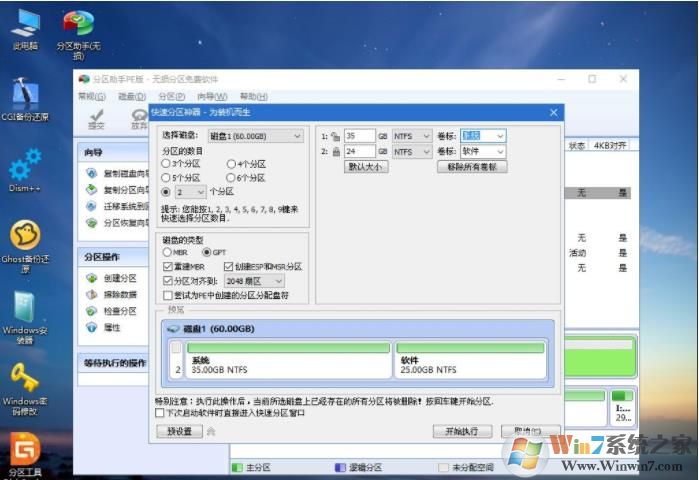Launch CGI备份还原 desktop icon
The image size is (699, 480).
tap(25, 93)
